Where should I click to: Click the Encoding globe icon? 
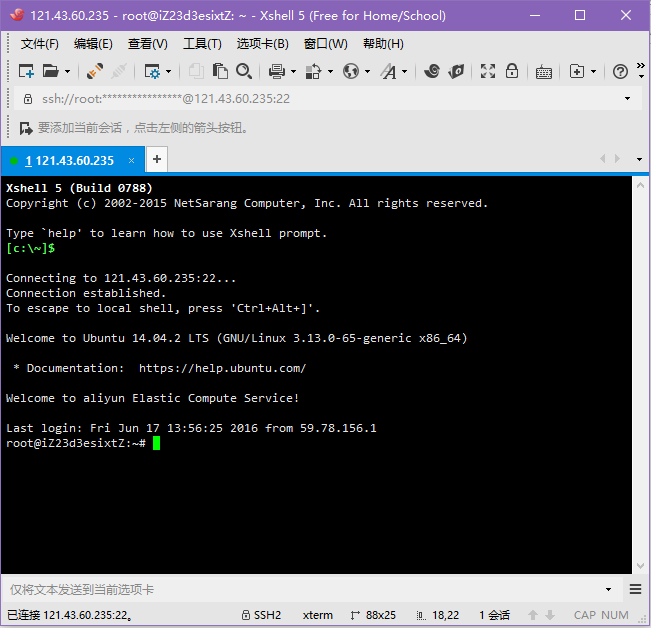pos(351,71)
